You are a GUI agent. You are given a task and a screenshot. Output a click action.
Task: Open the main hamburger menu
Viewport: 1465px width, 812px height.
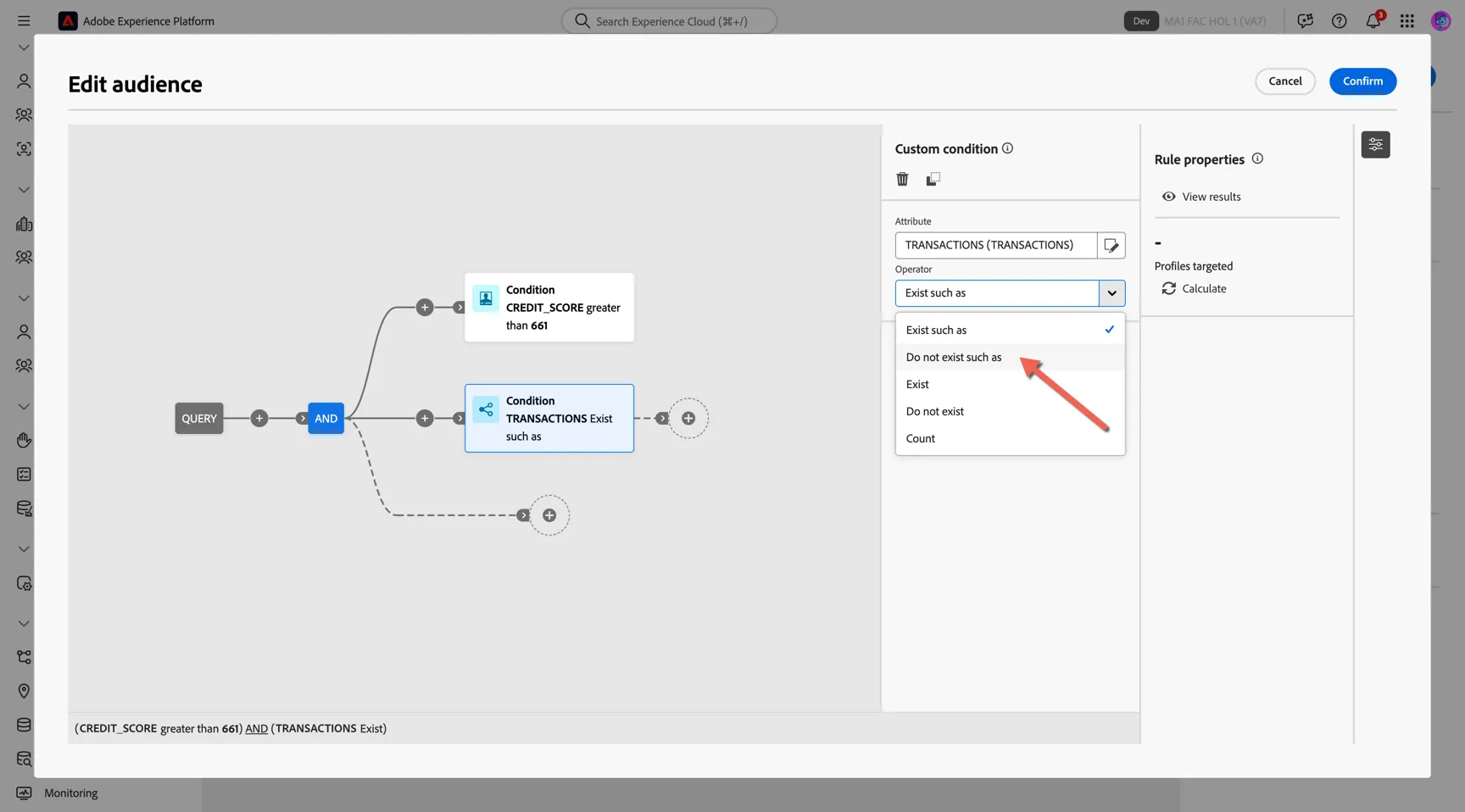(x=24, y=20)
